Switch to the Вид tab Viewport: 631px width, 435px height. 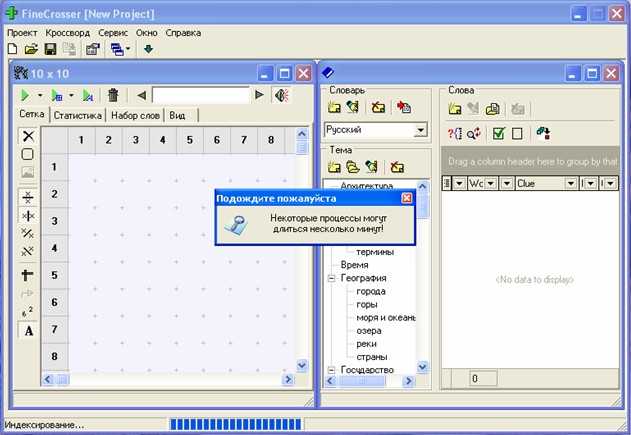pyautogui.click(x=177, y=115)
